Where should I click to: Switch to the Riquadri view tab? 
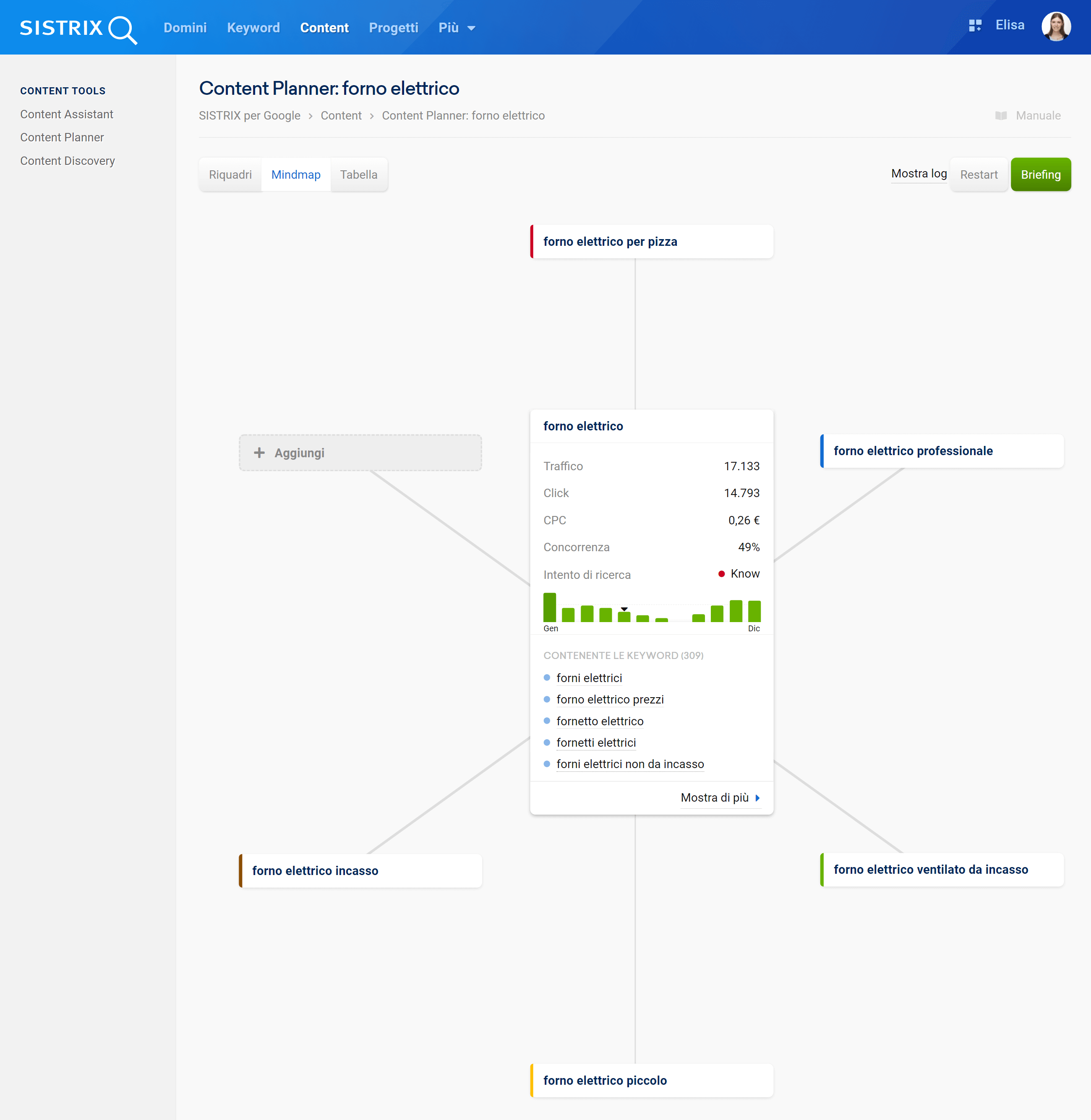[230, 175]
